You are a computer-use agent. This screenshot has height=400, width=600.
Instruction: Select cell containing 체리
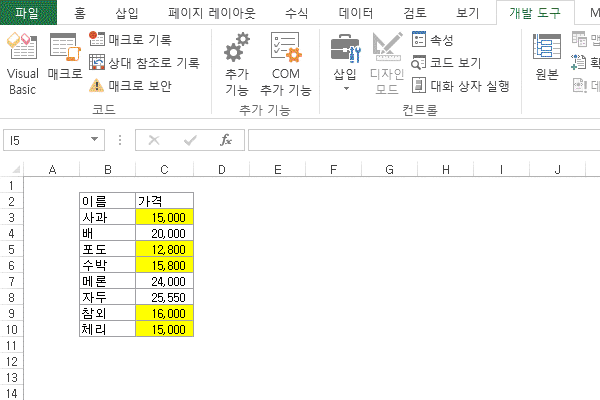click(x=108, y=329)
